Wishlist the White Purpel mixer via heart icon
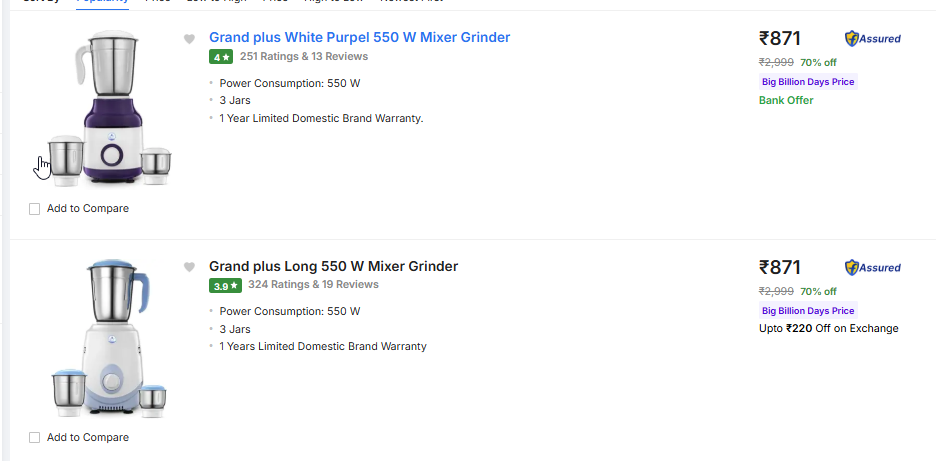This screenshot has height=461, width=936. point(189,39)
